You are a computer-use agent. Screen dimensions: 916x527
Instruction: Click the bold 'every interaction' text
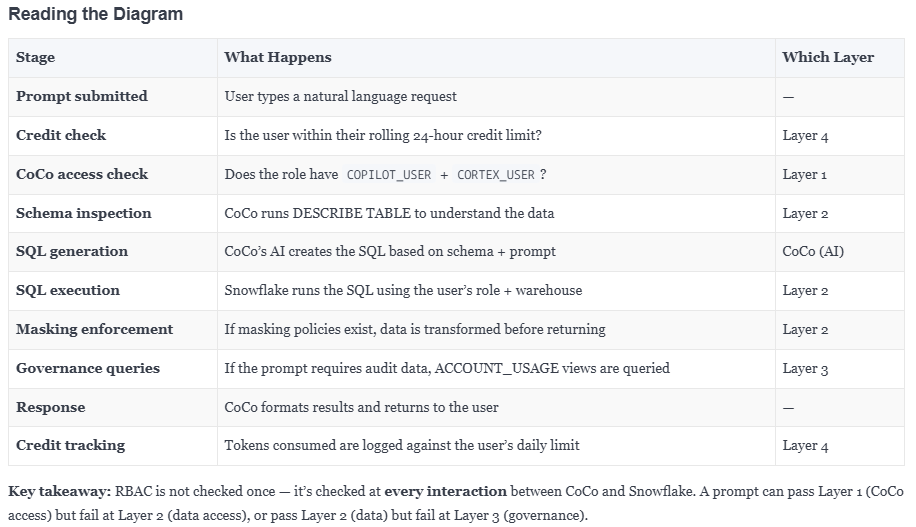(x=445, y=491)
